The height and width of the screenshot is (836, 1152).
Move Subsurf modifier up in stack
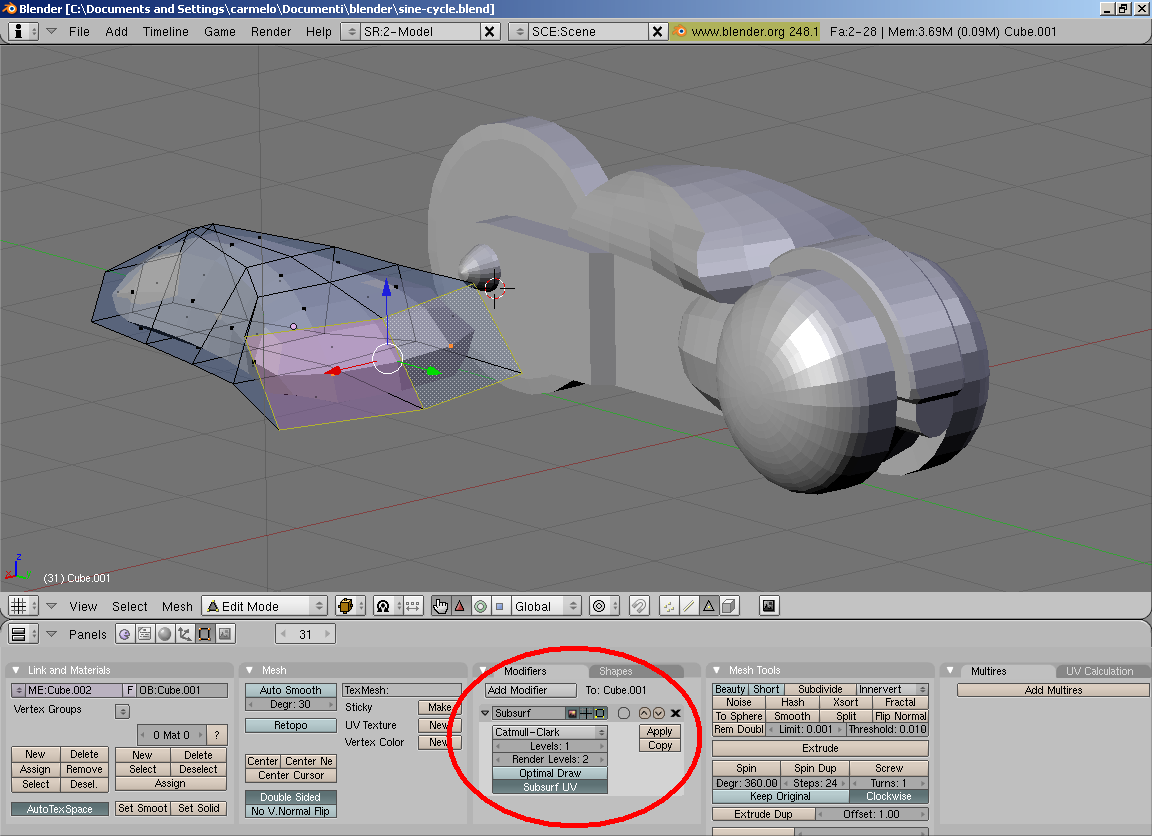644,713
